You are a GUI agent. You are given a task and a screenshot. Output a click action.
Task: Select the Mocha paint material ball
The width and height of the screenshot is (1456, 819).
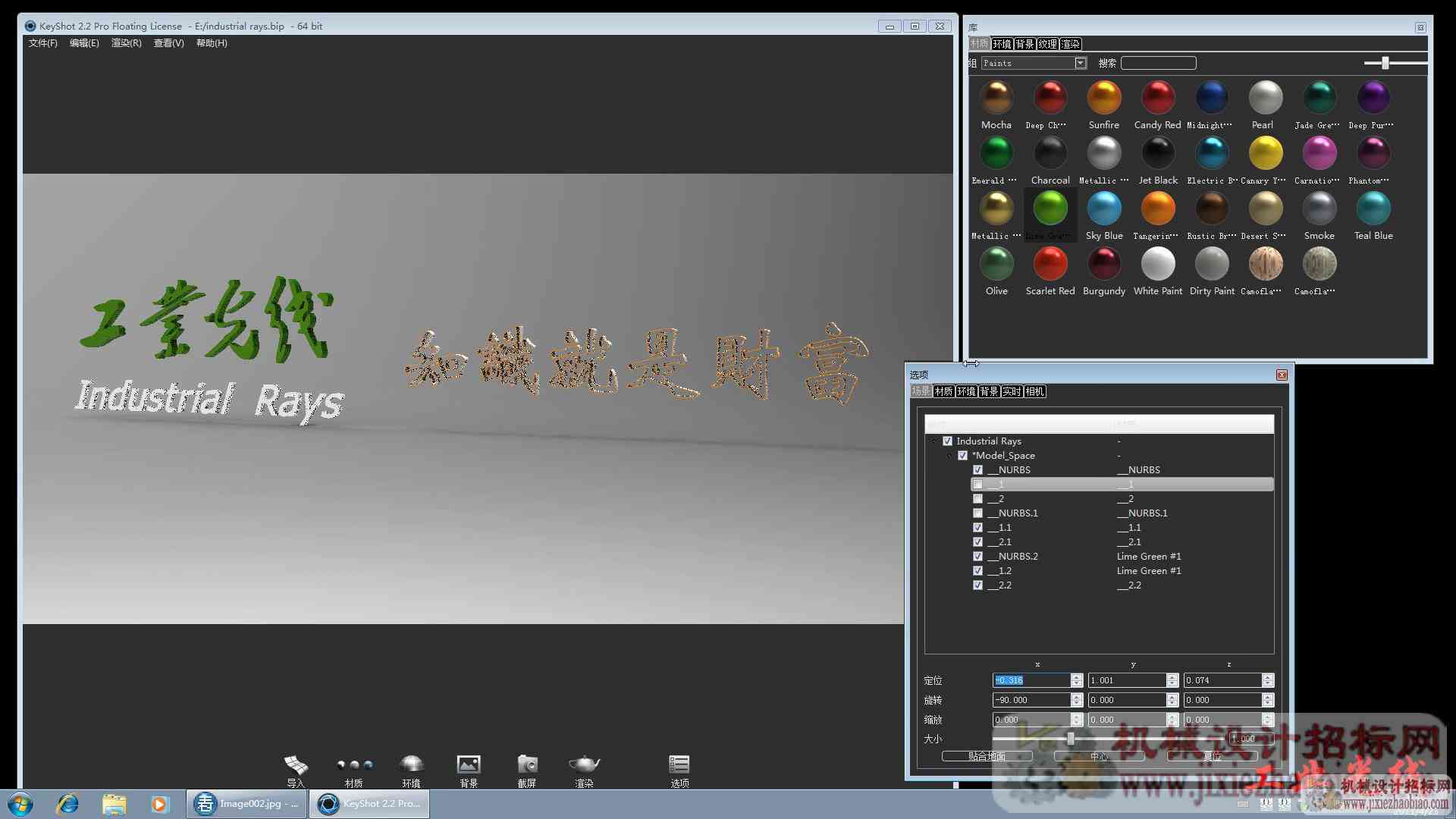click(996, 98)
